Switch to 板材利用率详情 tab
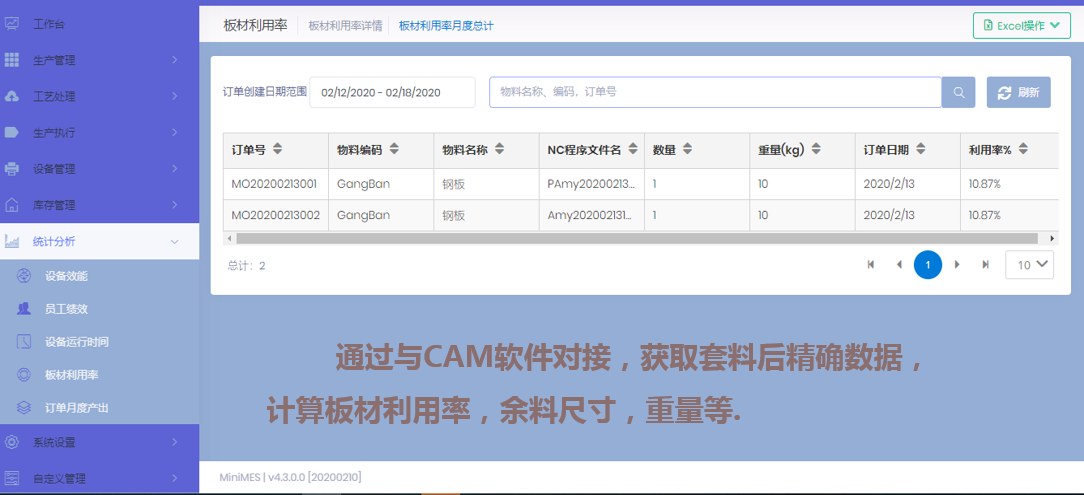The image size is (1084, 495). [x=345, y=26]
